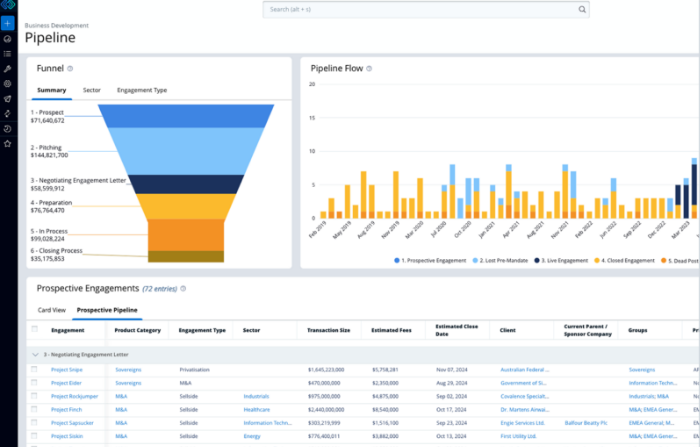Collapse the Negotiating Engagement Letter group
The image size is (700, 447).
point(34,354)
